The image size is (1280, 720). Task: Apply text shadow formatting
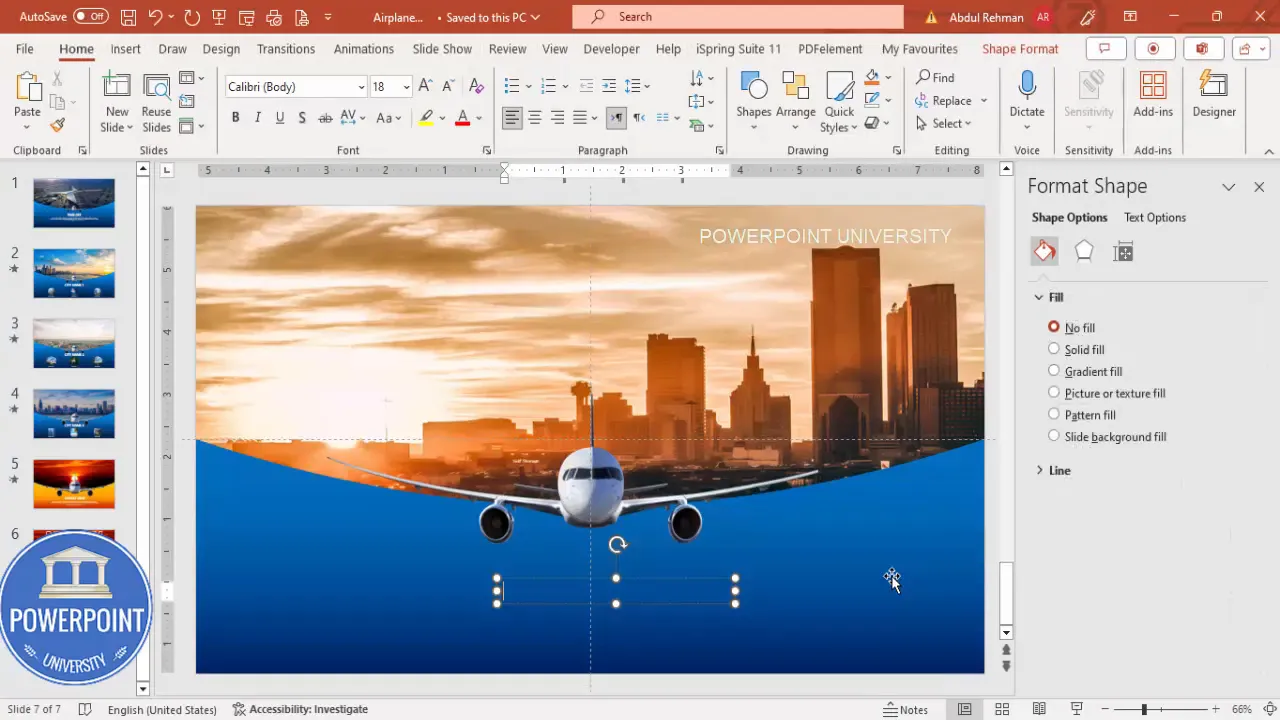click(x=302, y=118)
